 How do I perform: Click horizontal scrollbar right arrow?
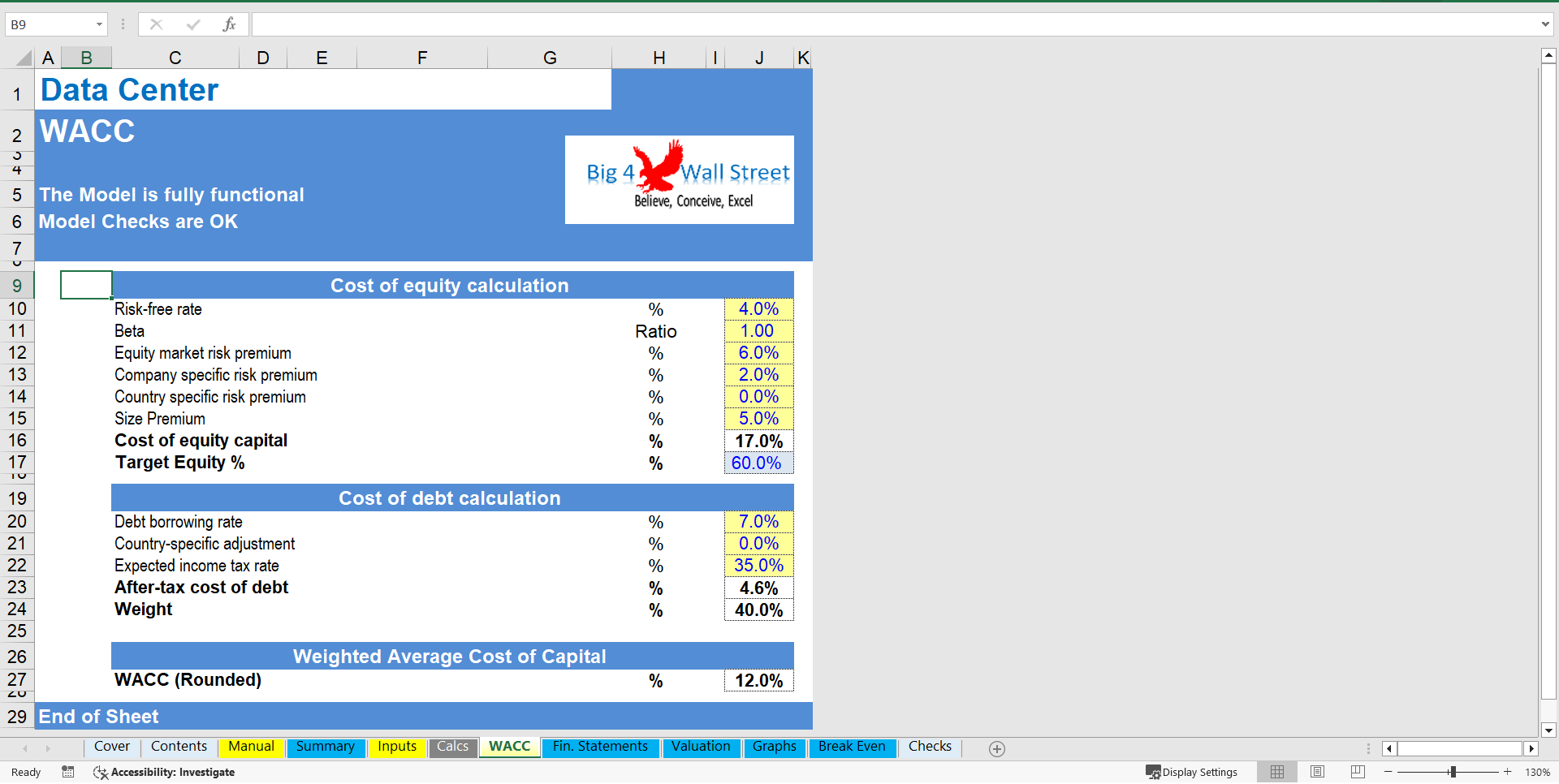coord(1531,748)
